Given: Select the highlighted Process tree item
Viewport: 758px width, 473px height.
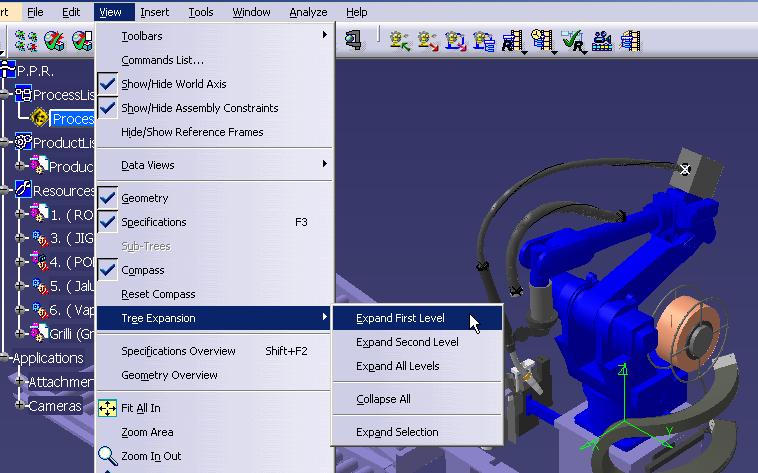Looking at the screenshot, I should pyautogui.click(x=73, y=118).
